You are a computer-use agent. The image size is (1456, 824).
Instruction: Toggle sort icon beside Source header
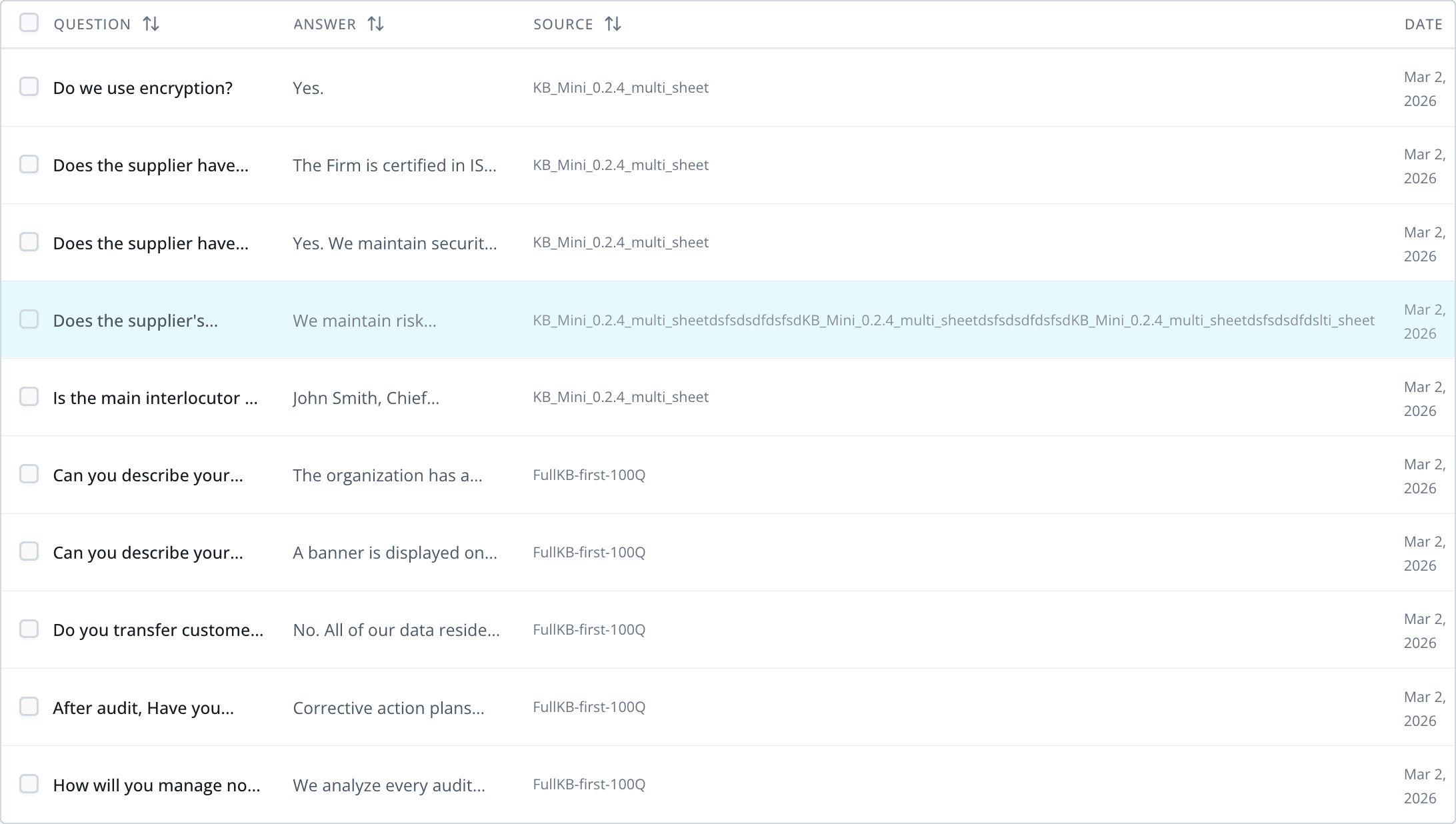click(613, 24)
